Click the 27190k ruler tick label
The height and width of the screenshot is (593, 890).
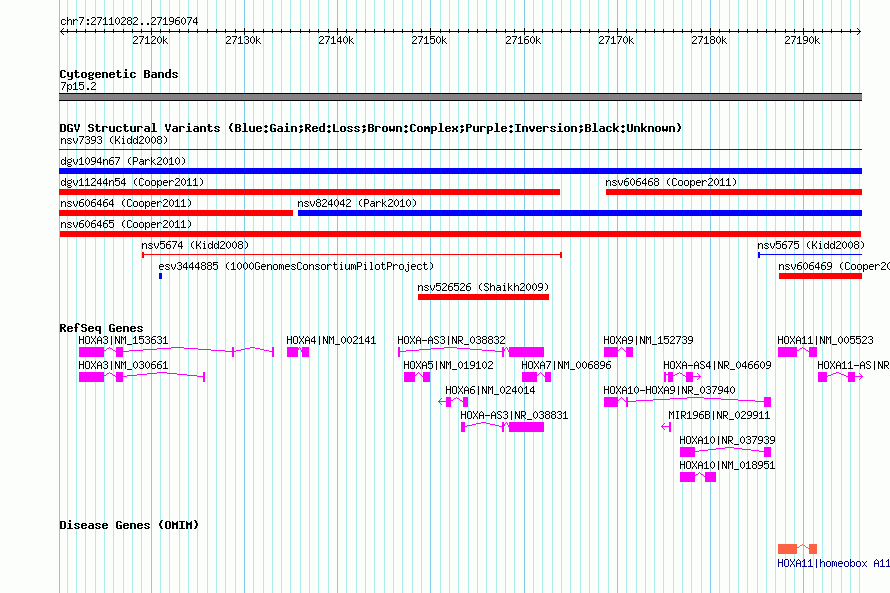(802, 40)
